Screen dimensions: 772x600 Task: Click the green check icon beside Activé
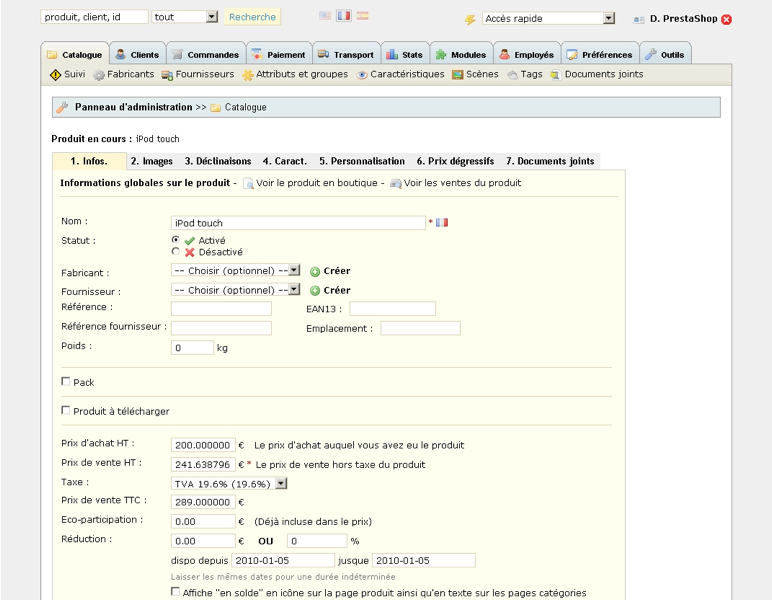[190, 241]
